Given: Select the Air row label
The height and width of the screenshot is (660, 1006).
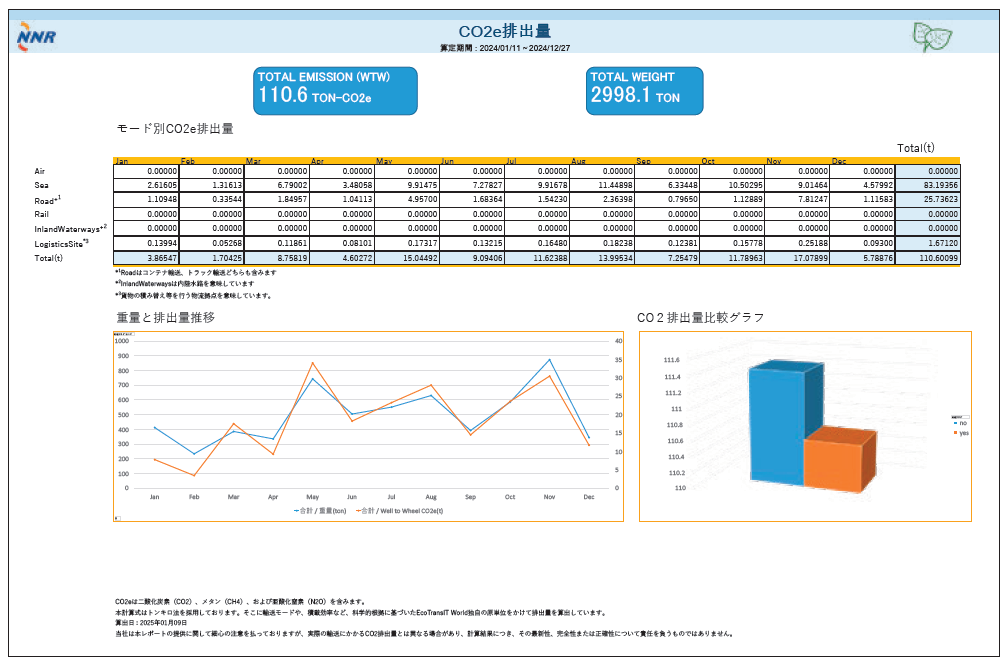Looking at the screenshot, I should click(40, 171).
